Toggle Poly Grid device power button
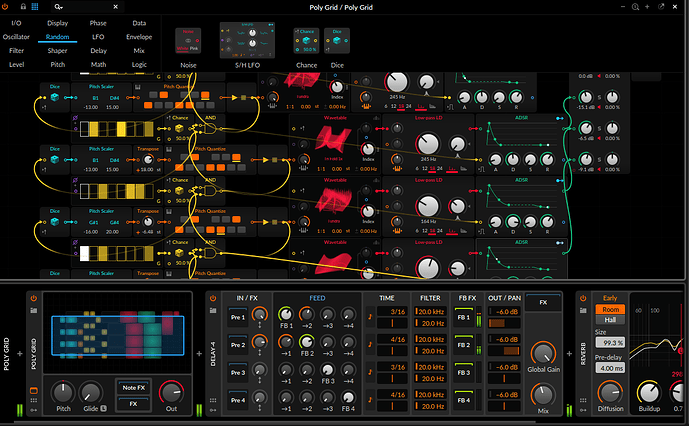Screen dimensions: 689x426 tap(34, 298)
